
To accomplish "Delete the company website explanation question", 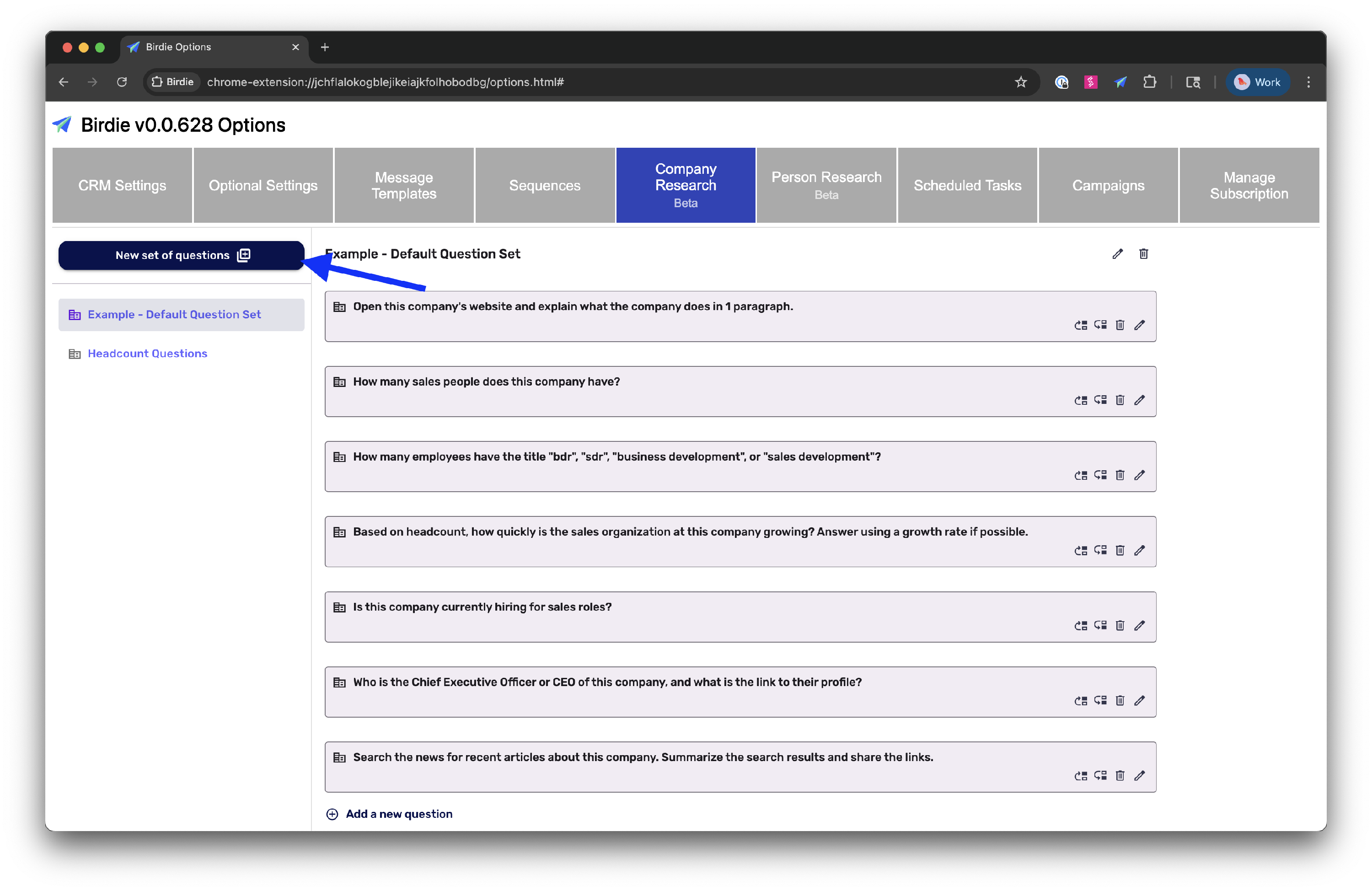I will click(1120, 325).
